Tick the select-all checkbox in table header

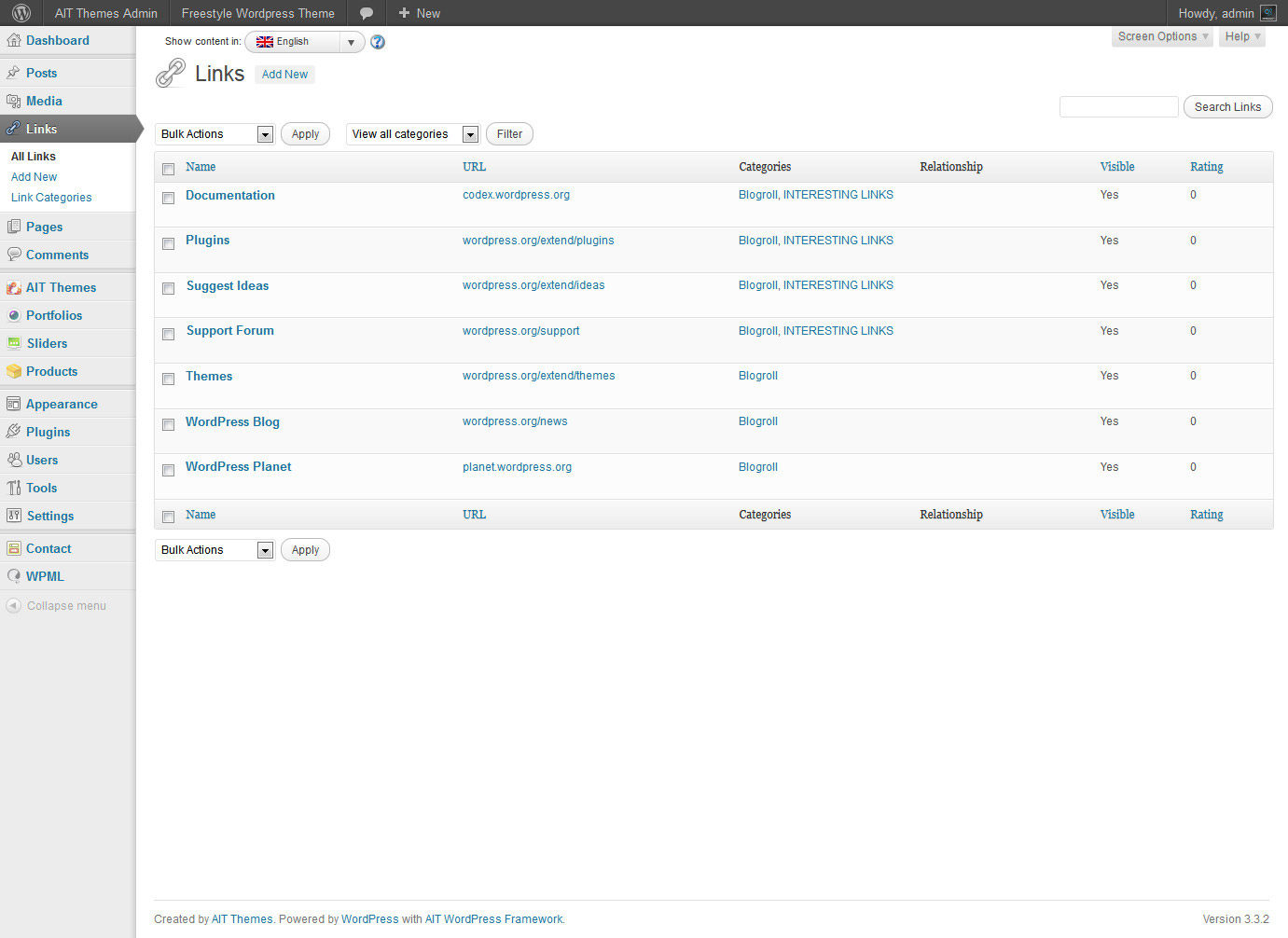tap(169, 169)
